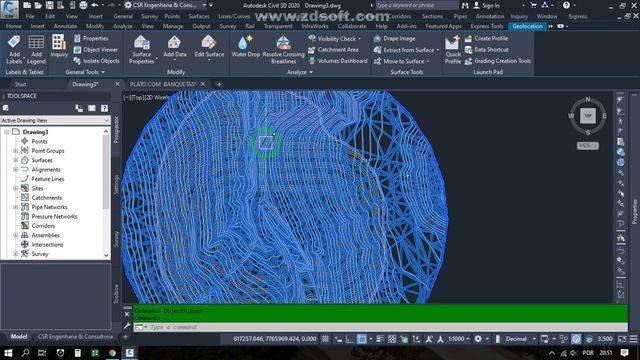This screenshot has height=360, width=640.
Task: Open the Settings tab of Toolspace
Action: 116,184
